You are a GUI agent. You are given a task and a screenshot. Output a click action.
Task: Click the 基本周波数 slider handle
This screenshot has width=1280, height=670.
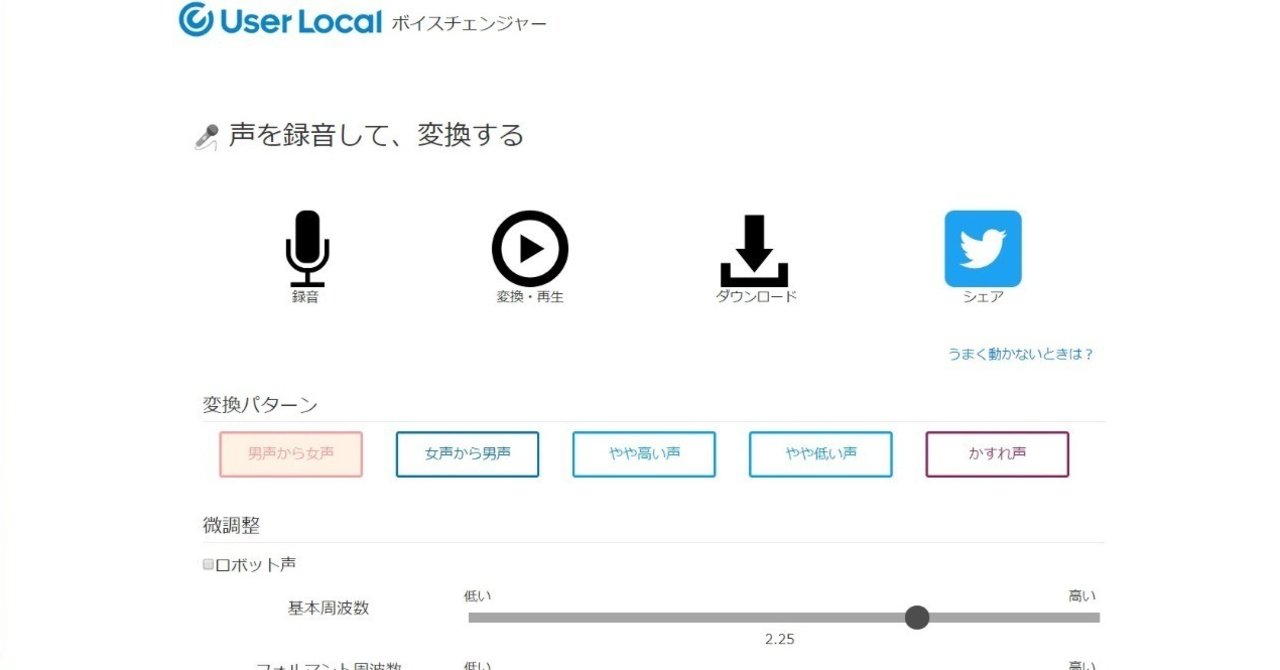917,618
